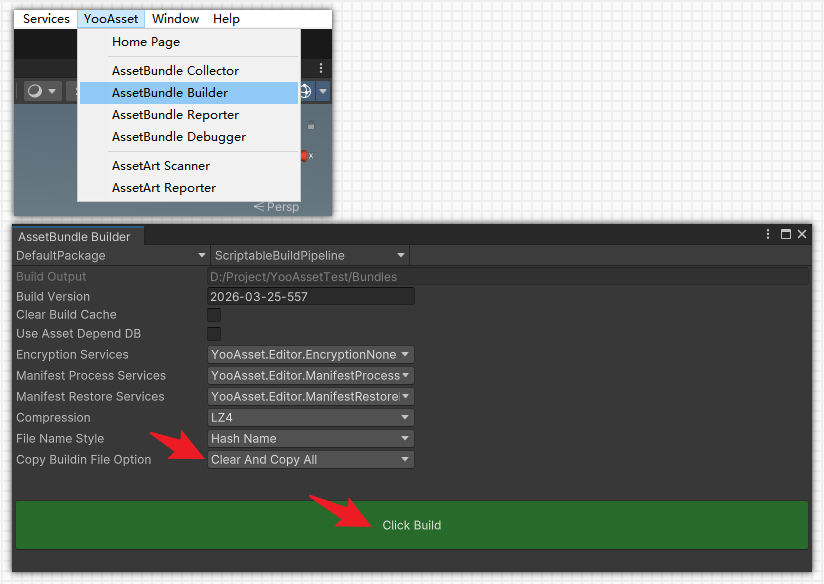Click the Build Version label
The width and height of the screenshot is (824, 584).
53,296
